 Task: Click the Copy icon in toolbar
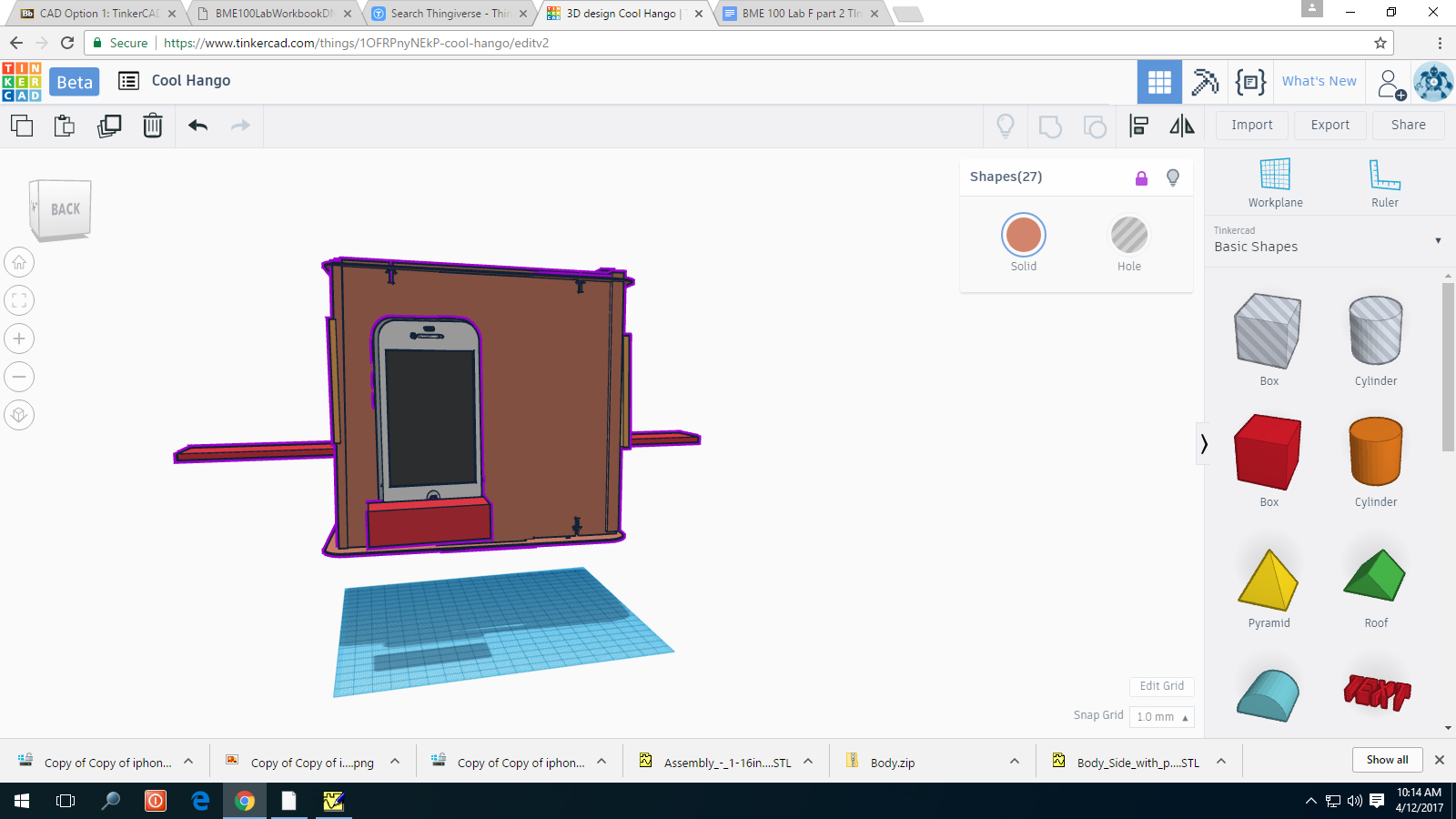(x=22, y=126)
